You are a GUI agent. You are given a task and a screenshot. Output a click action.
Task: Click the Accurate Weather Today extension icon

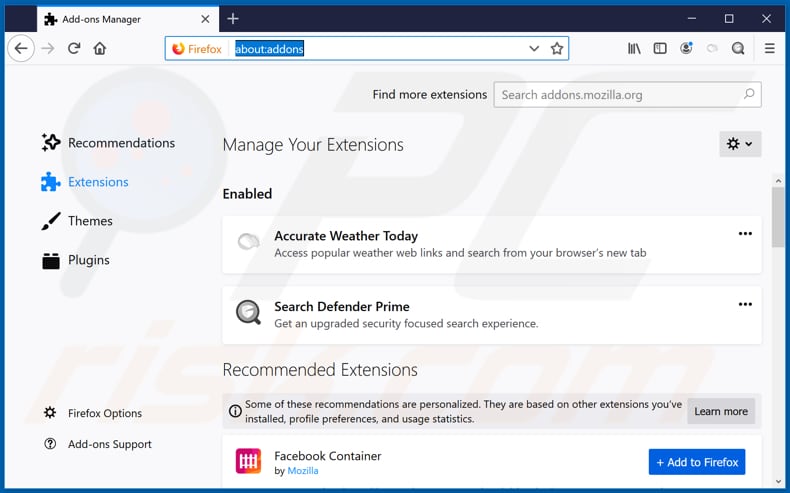click(x=248, y=242)
